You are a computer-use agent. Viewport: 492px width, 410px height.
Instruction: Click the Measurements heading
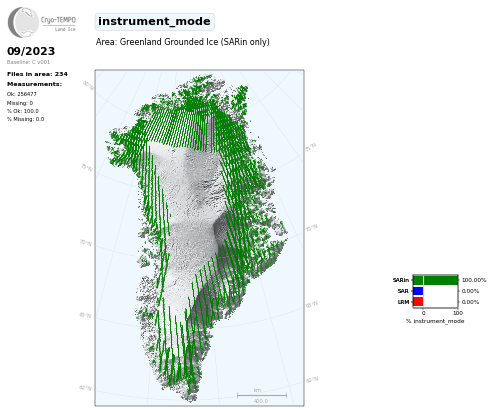coord(34,84)
